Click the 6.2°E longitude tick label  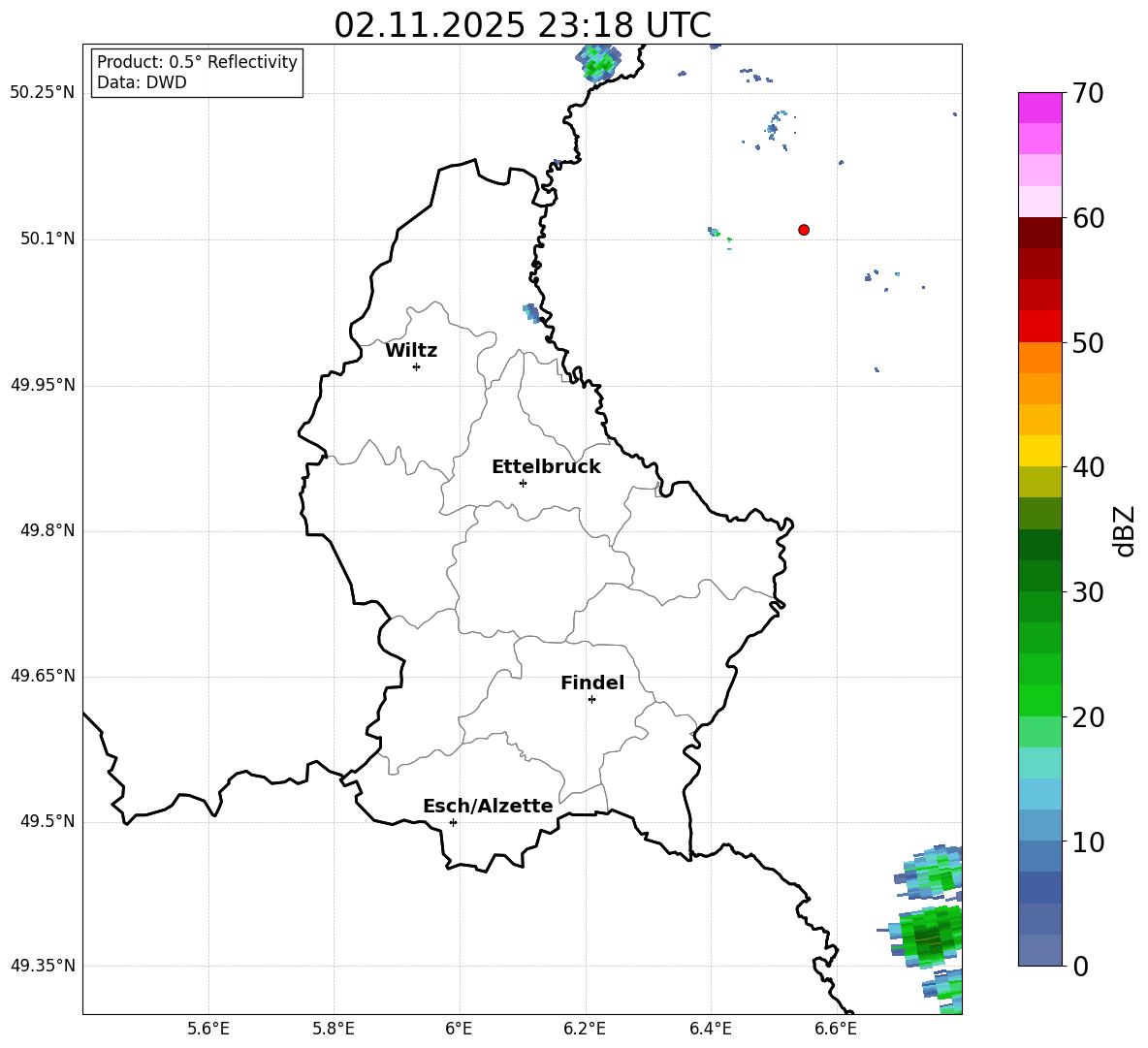click(x=585, y=1028)
